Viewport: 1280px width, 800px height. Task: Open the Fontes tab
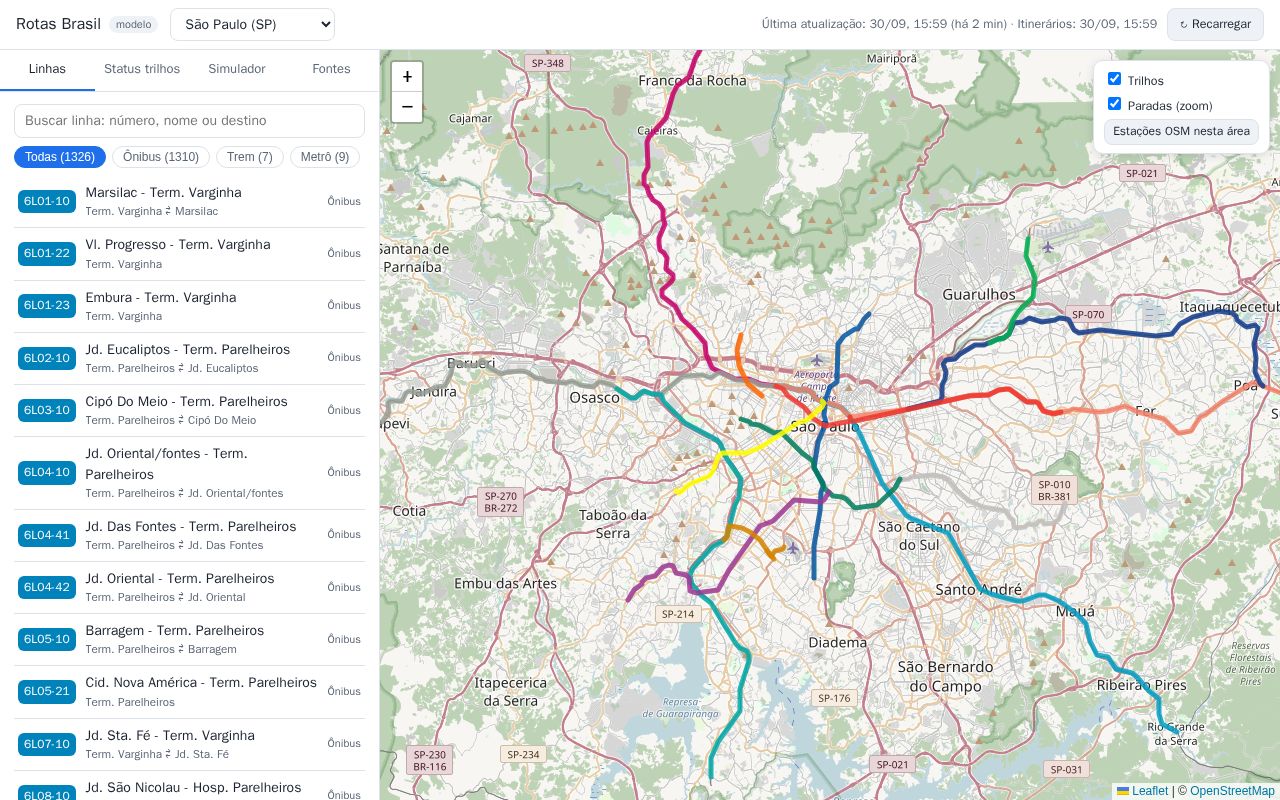[x=331, y=69]
